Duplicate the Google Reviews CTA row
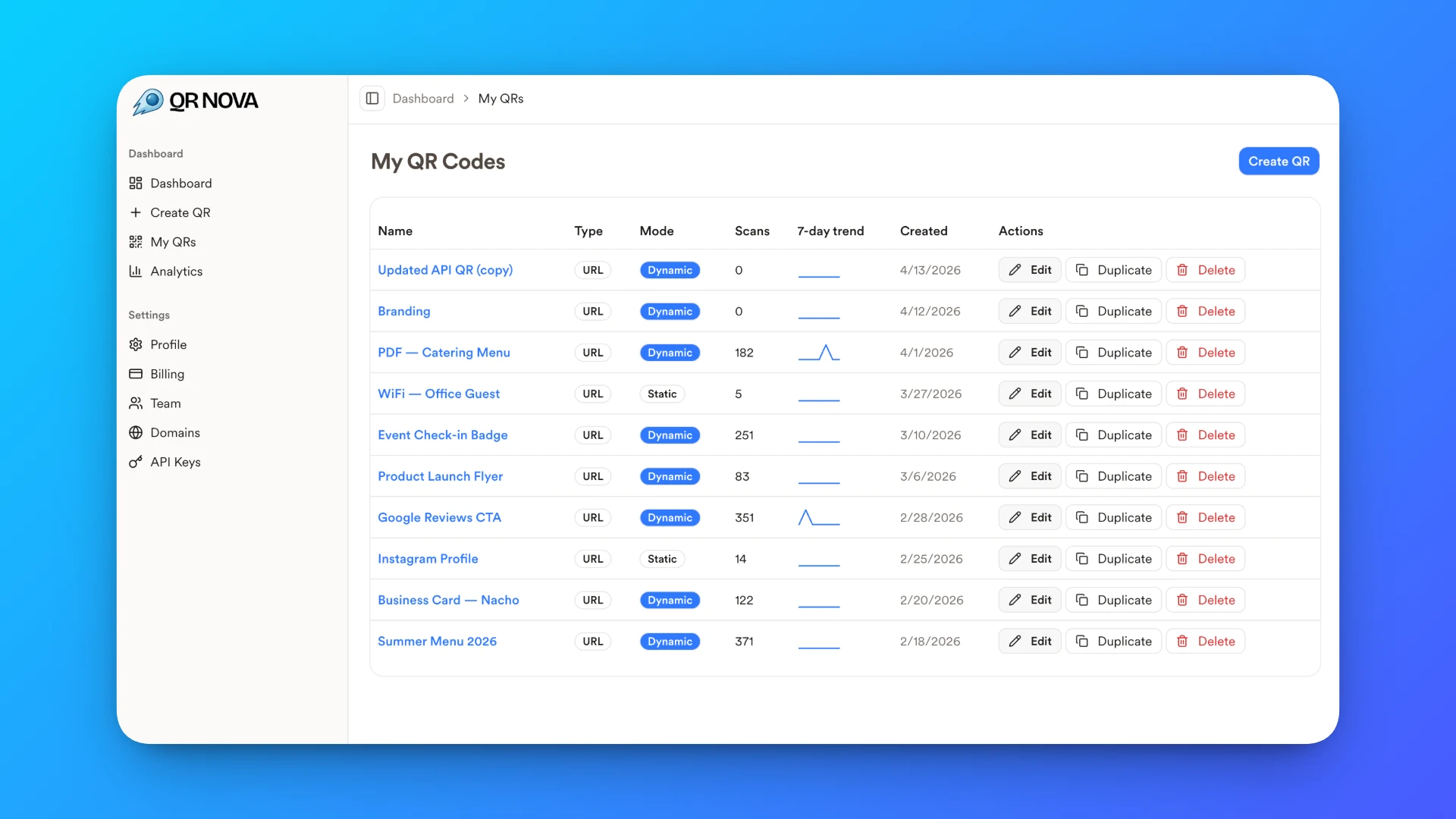Viewport: 1456px width, 819px height. [x=1113, y=517]
